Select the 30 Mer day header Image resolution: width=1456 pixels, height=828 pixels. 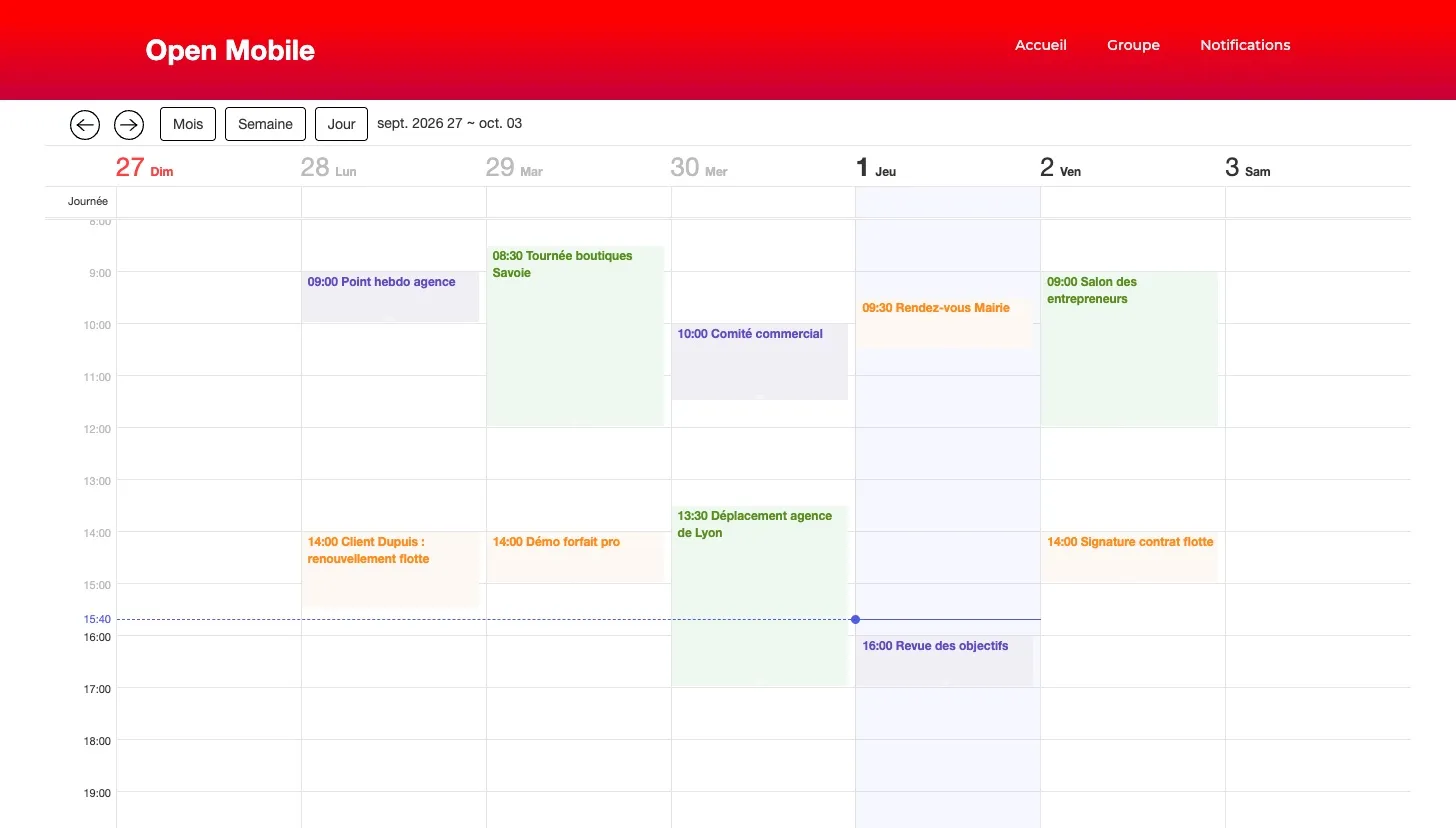point(699,167)
